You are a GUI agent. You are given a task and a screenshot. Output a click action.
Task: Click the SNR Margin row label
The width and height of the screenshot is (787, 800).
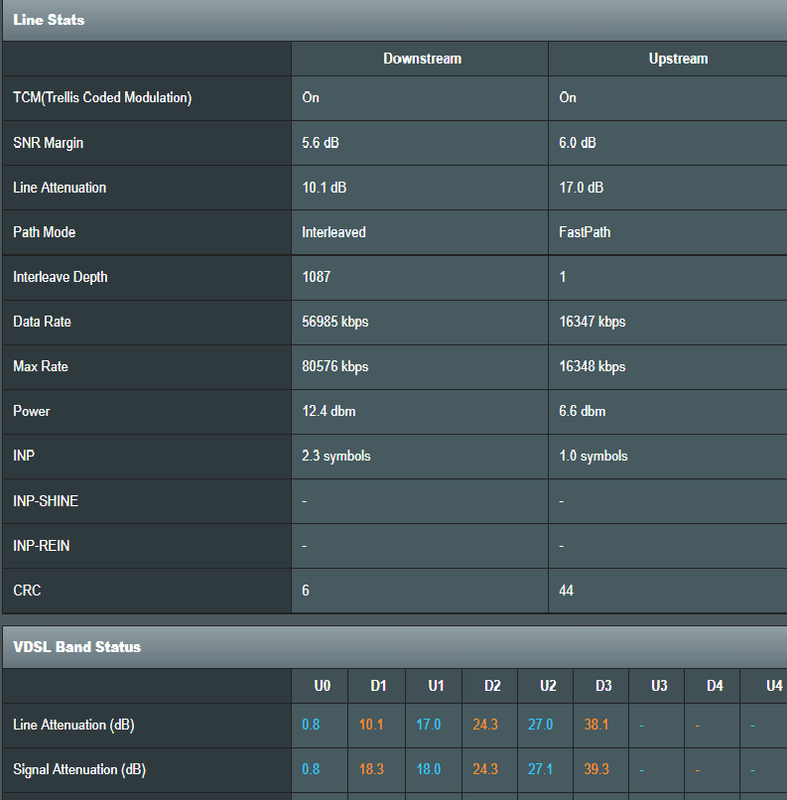pos(48,143)
